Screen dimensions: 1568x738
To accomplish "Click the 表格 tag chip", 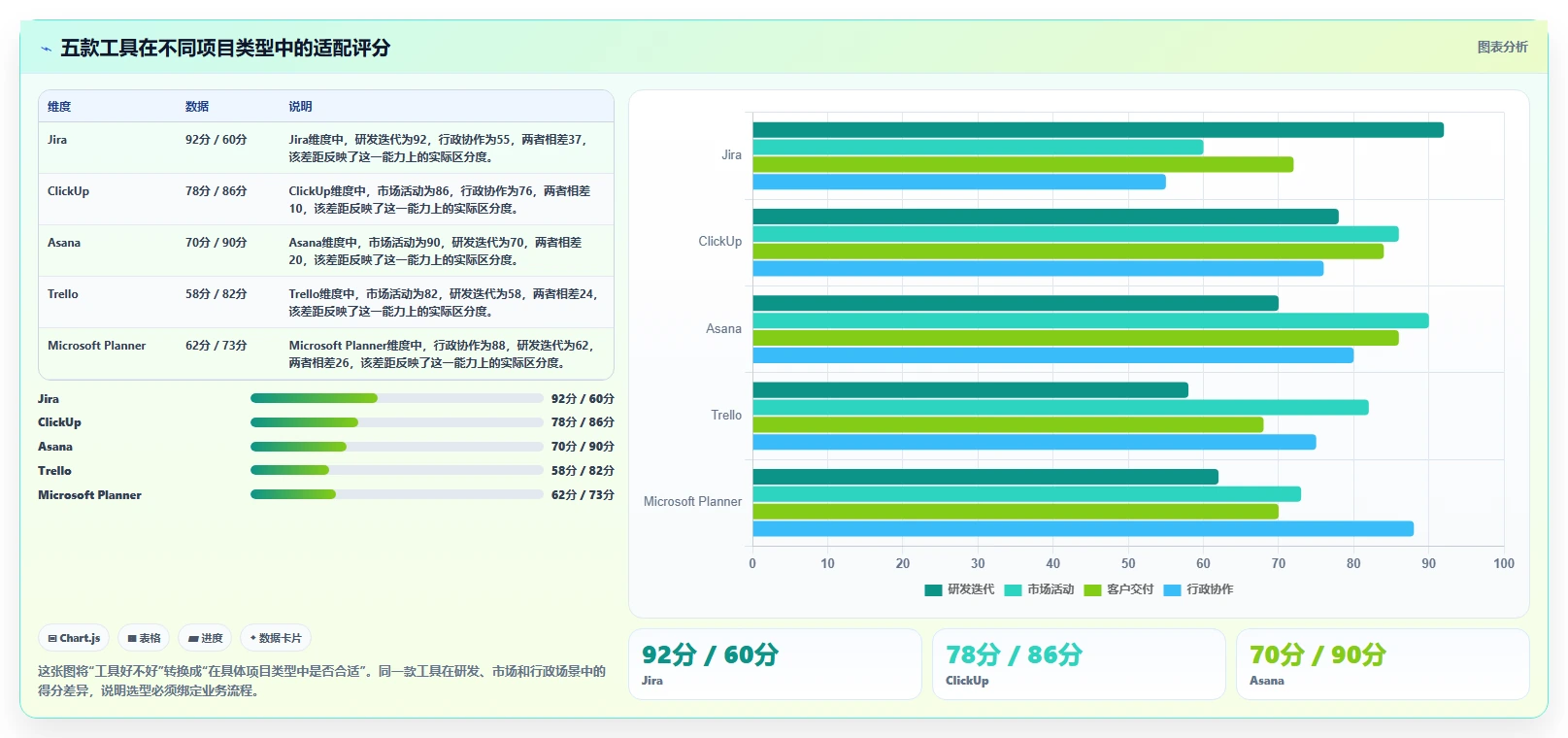I will (x=144, y=638).
